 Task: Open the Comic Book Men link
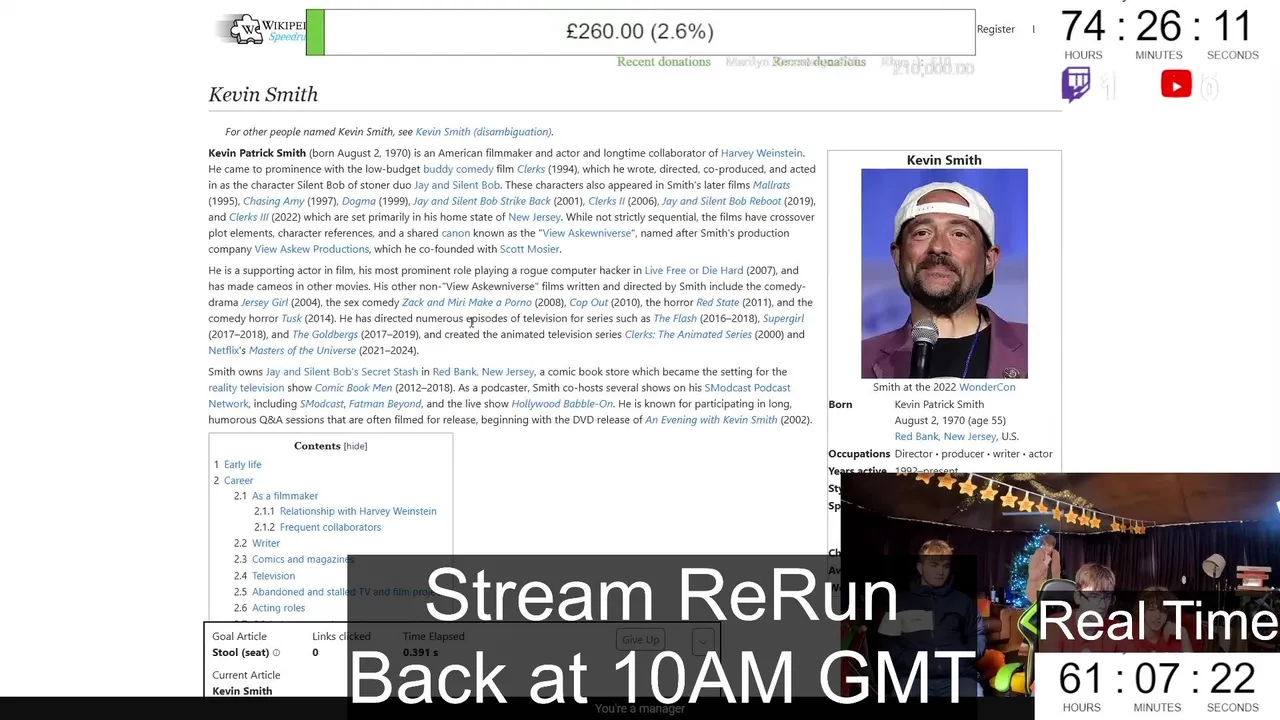pos(353,388)
